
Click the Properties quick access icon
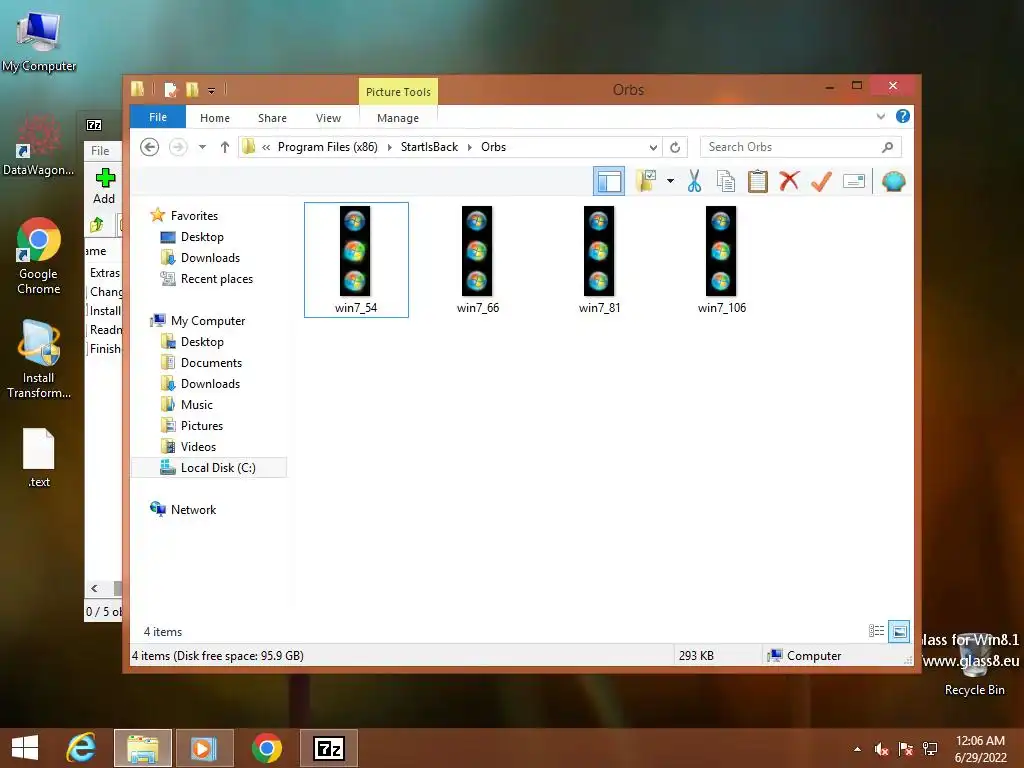click(170, 89)
